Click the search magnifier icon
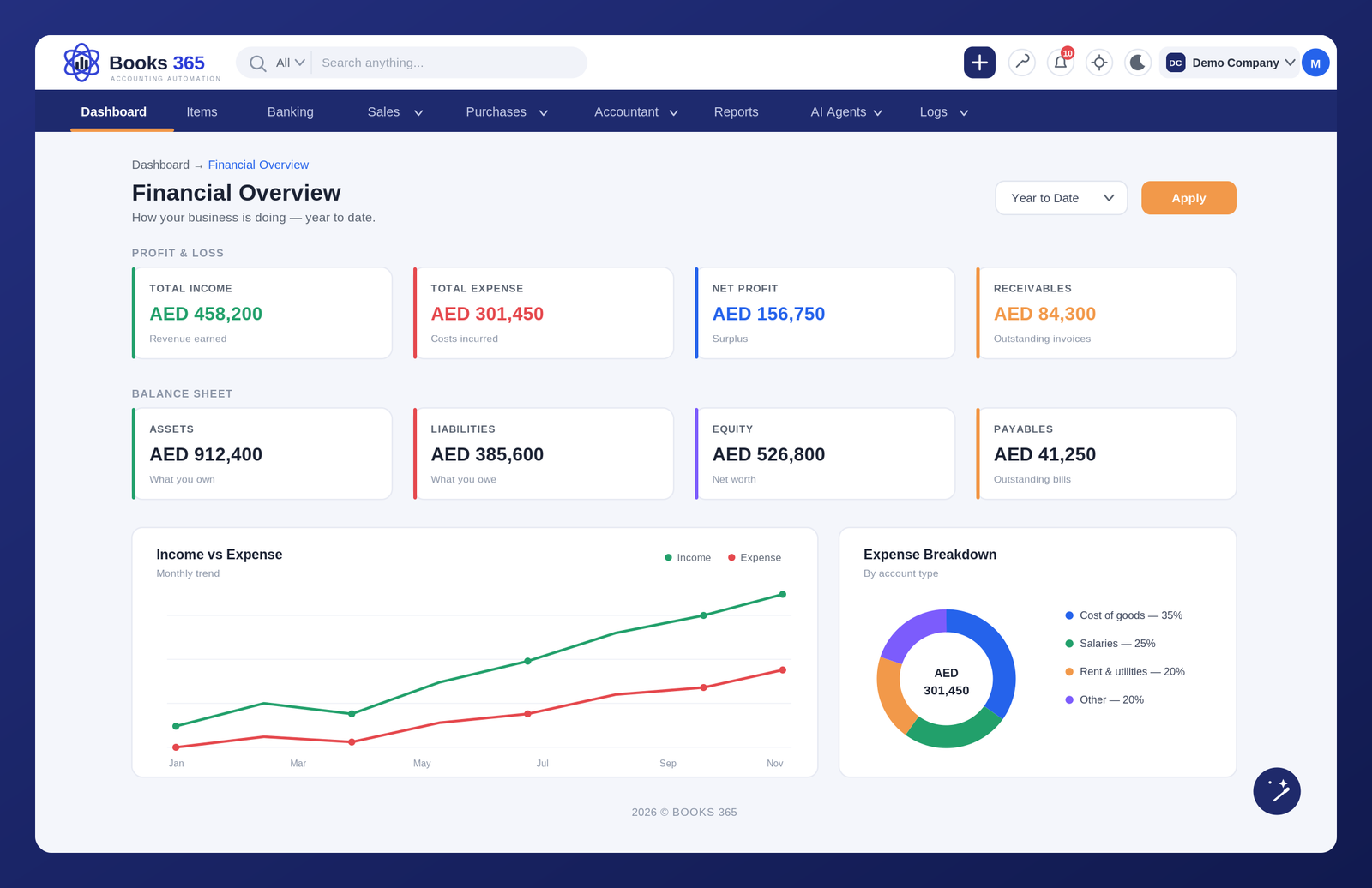Viewport: 1372px width, 888px height. (x=257, y=63)
